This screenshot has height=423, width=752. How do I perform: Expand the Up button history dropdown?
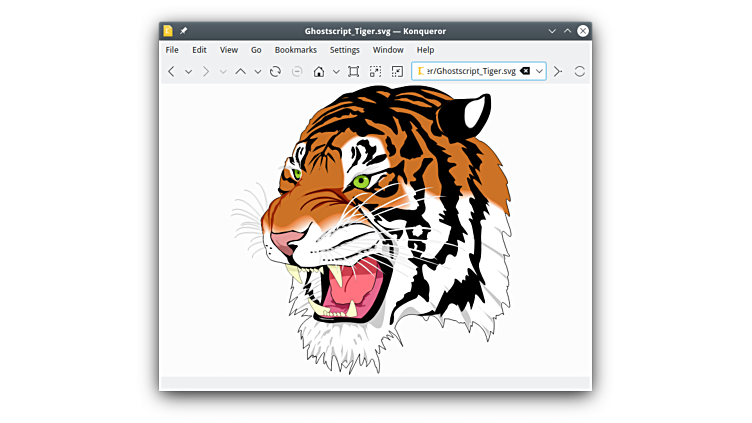tap(257, 72)
